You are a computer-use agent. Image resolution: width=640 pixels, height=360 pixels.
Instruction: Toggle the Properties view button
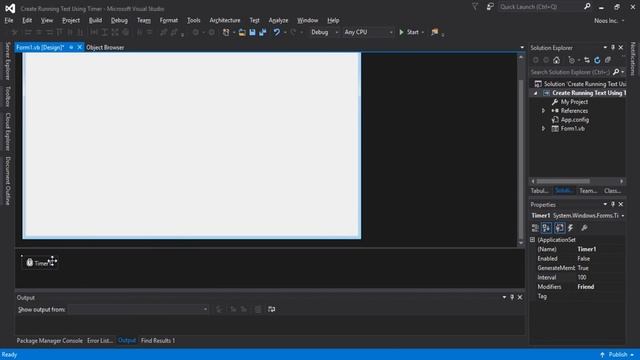(560, 228)
